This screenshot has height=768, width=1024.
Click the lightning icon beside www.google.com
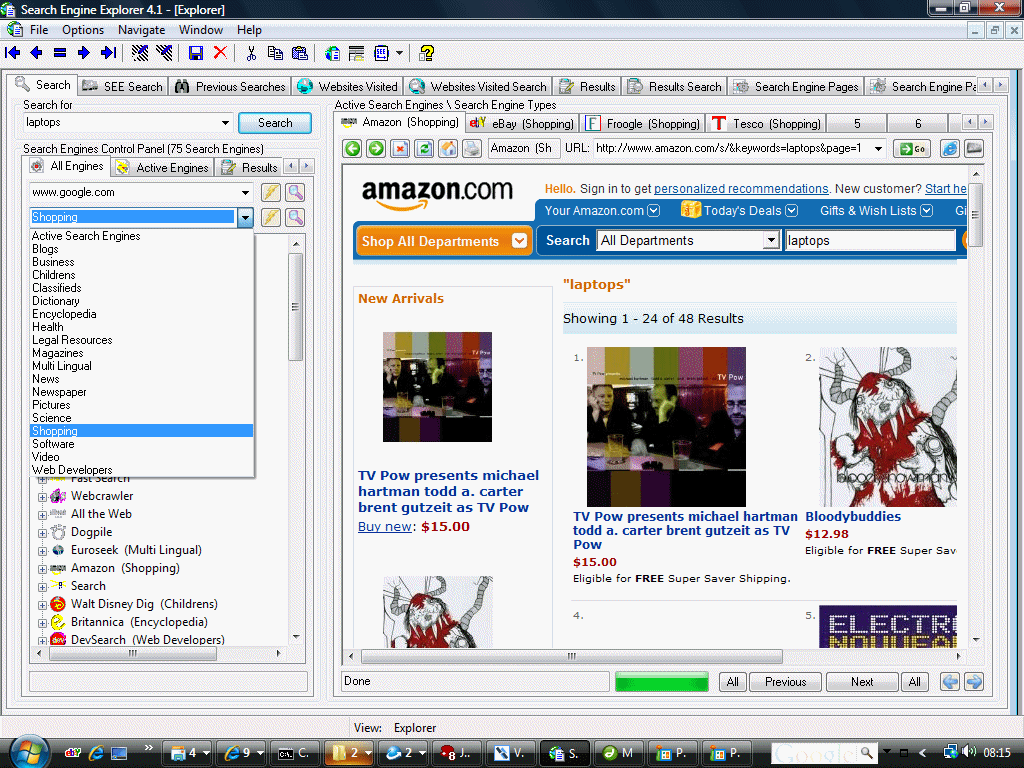(x=270, y=192)
